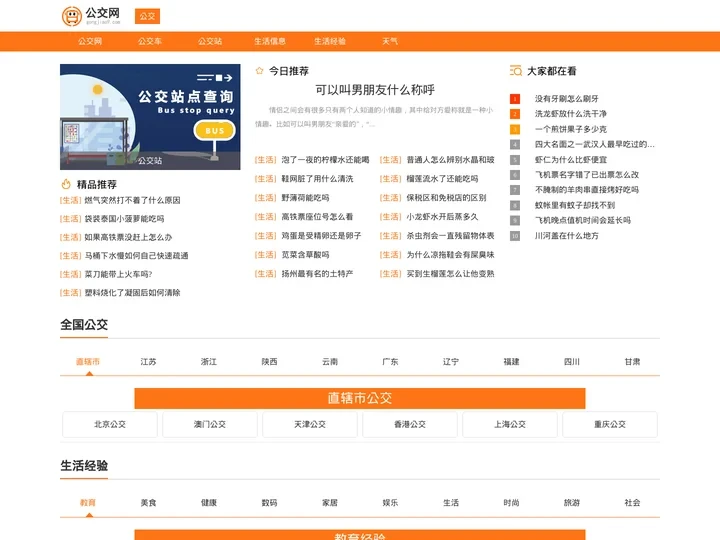Open 公交网 in the orange navigation bar
Viewport: 720px width, 540px height.
point(90,41)
